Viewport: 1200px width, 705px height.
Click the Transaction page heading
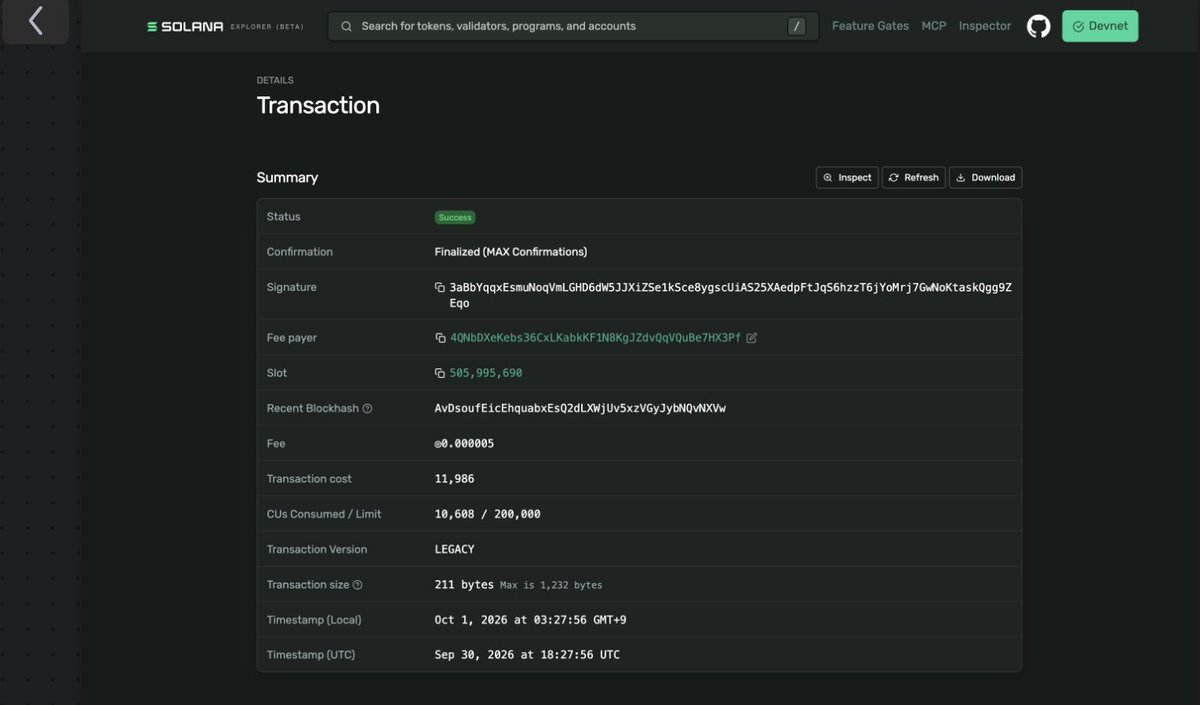pos(318,105)
